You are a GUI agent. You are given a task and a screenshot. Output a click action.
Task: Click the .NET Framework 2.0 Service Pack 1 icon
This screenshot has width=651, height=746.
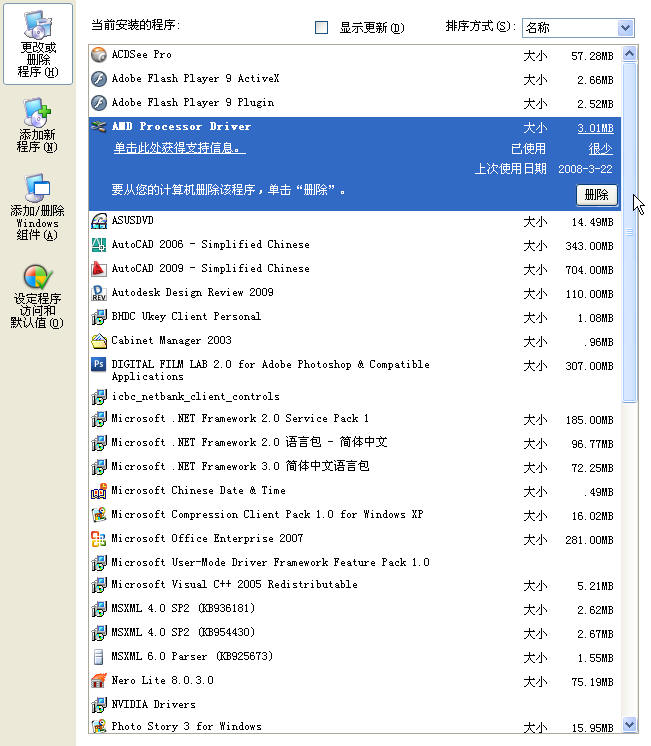99,419
